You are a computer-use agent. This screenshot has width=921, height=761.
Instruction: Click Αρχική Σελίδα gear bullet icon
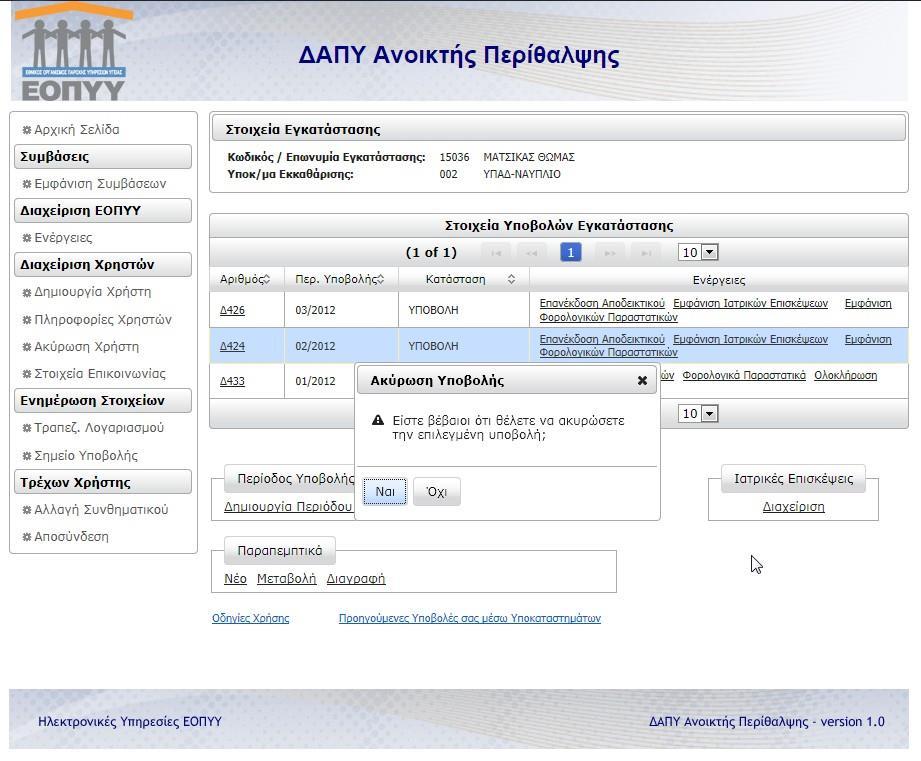tap(26, 130)
